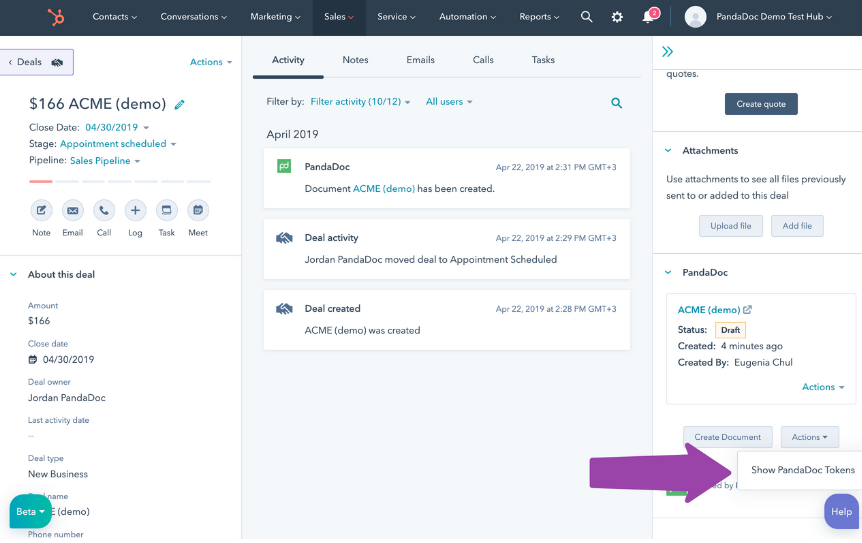This screenshot has height=543, width=862.
Task: Click the deal stage progress bar
Action: 120,181
